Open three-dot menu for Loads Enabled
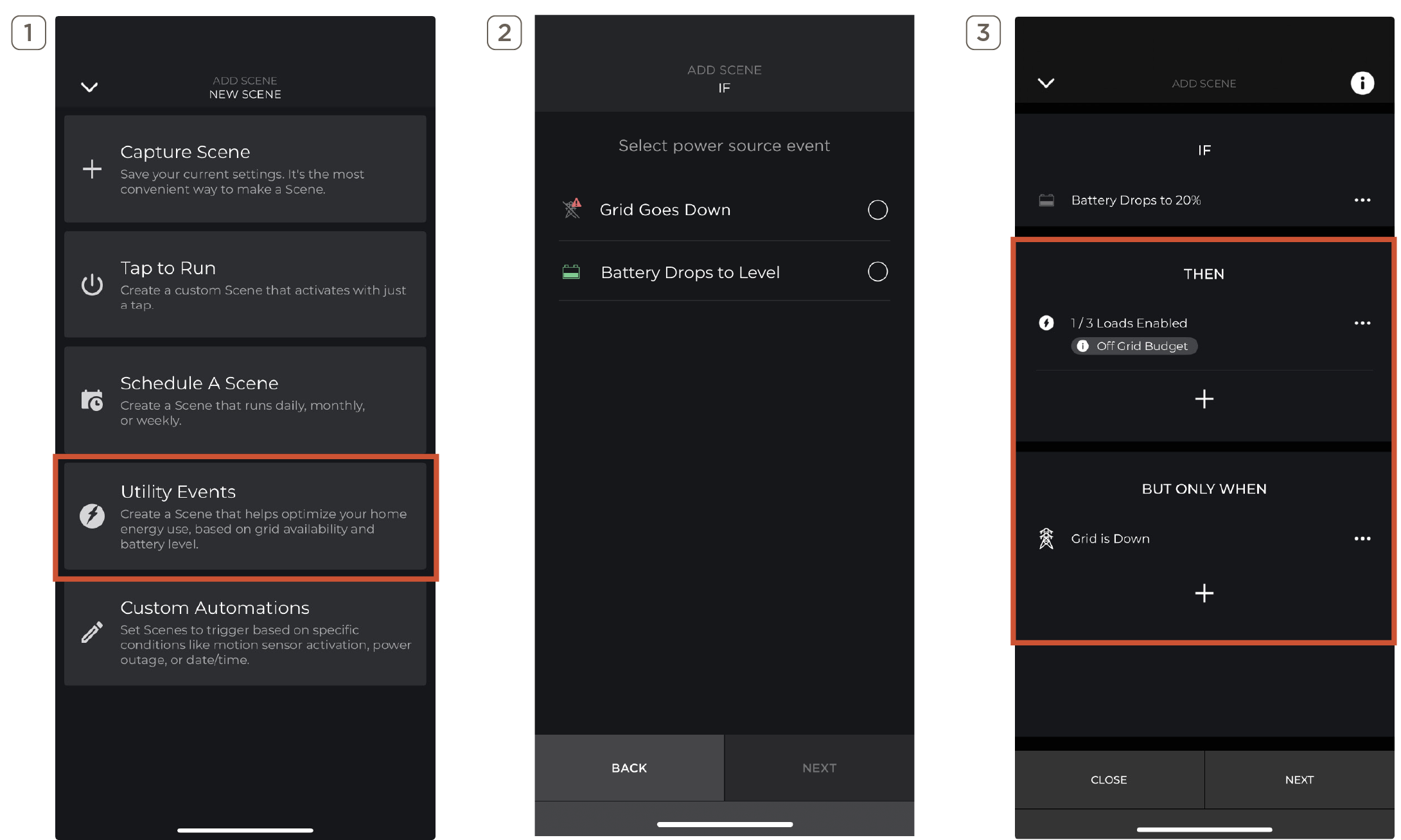 (x=1362, y=323)
